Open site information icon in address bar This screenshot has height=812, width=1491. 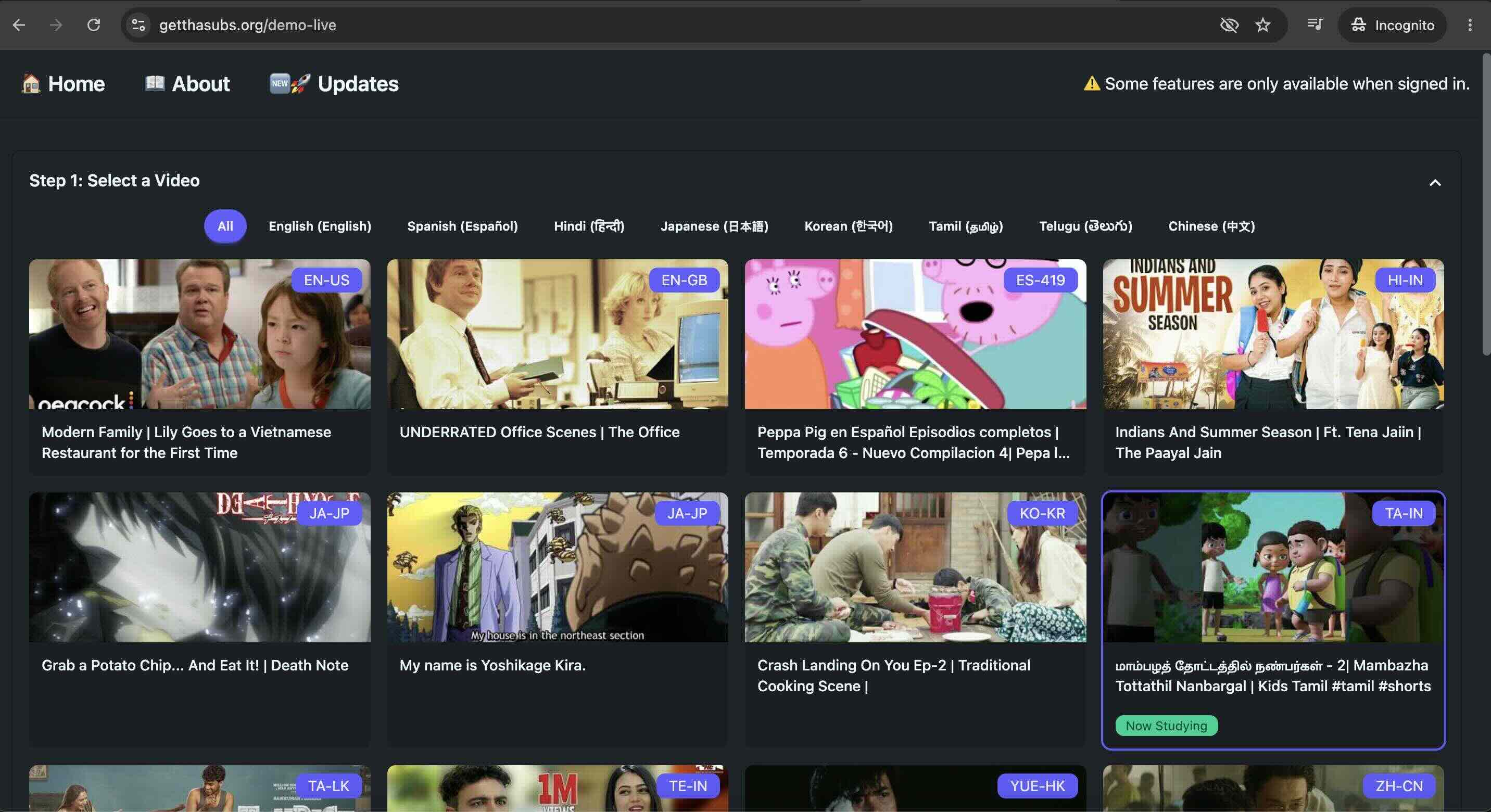(138, 25)
